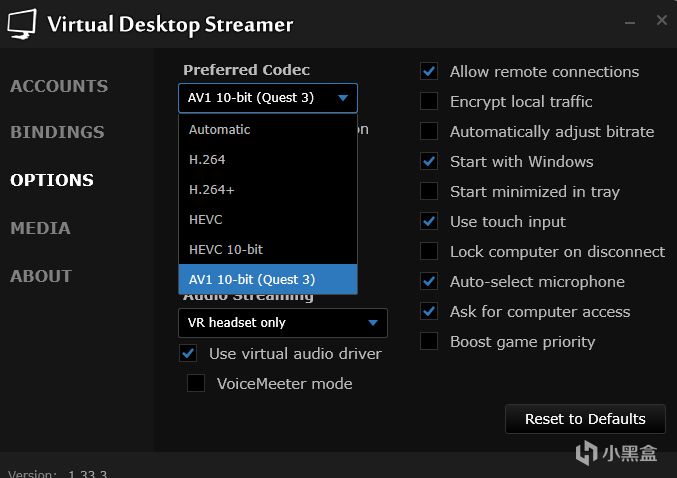The image size is (677, 478).
Task: Enable VoiceMeeter mode checkbox
Action: (196, 384)
